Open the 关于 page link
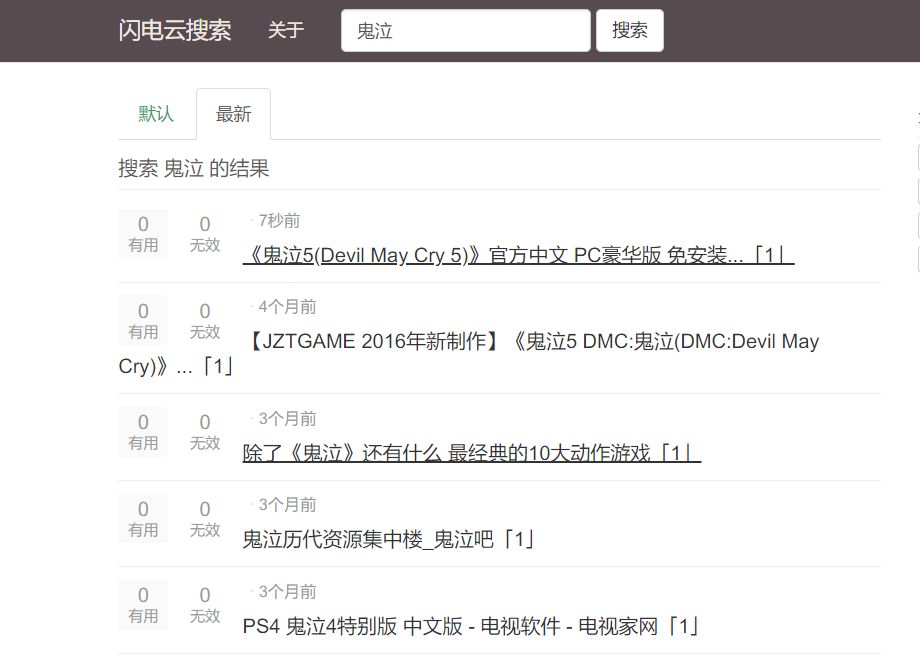This screenshot has height=655, width=920. [x=286, y=31]
